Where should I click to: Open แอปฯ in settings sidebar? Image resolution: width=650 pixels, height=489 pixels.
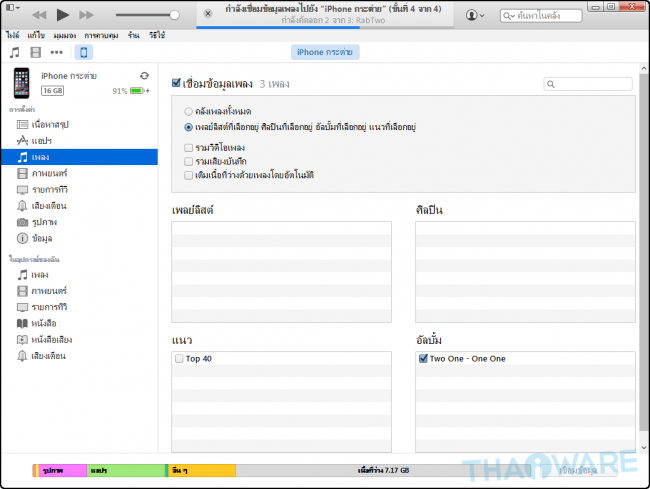34,141
